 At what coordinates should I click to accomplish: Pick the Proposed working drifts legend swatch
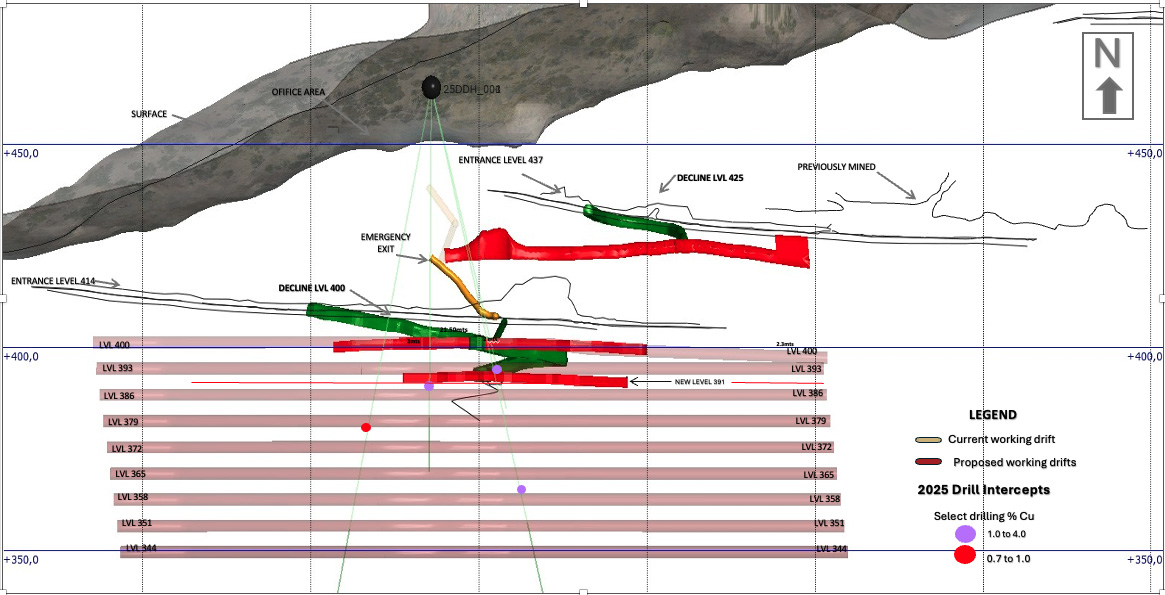pos(928,462)
